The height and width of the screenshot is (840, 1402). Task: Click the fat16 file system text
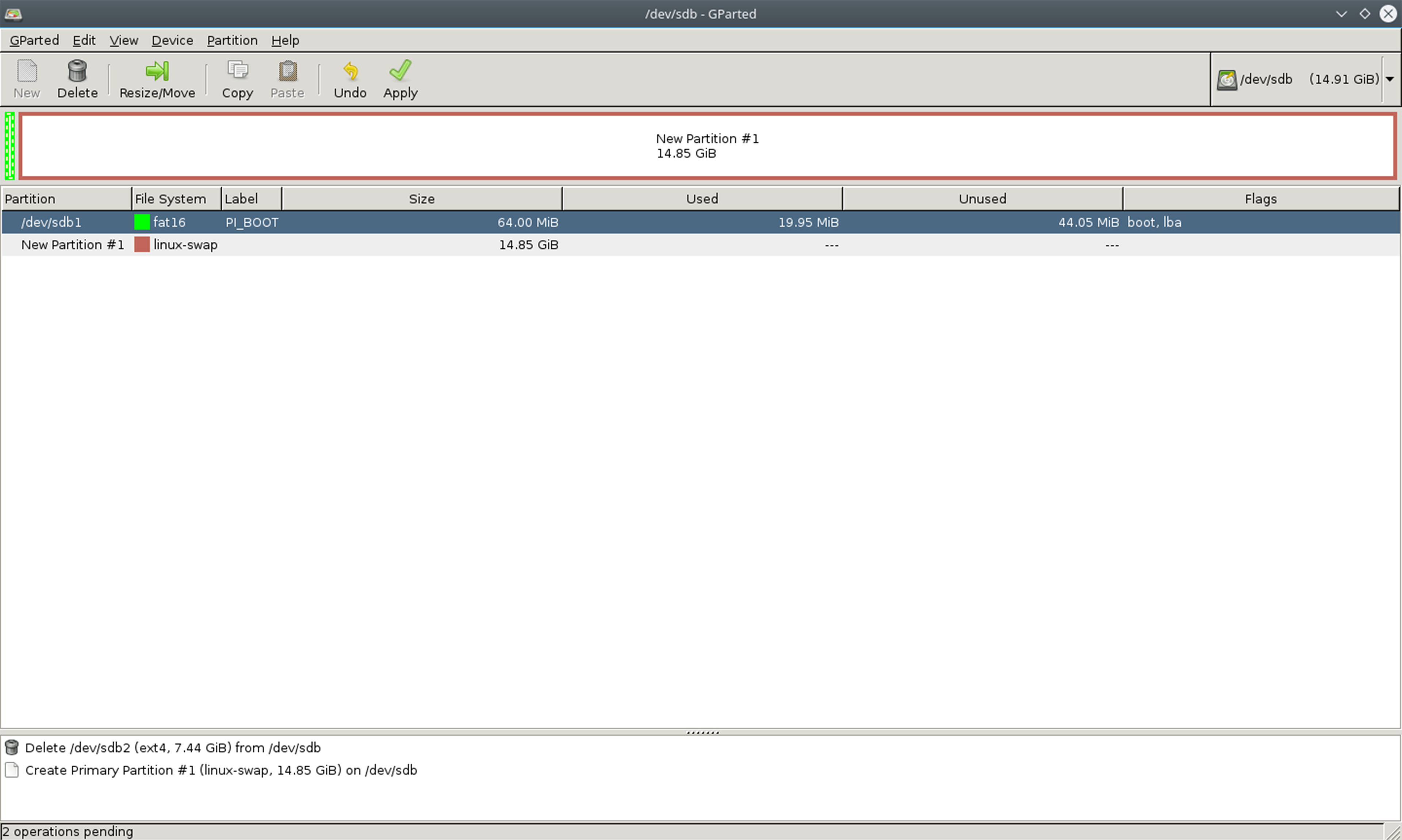pos(169,222)
